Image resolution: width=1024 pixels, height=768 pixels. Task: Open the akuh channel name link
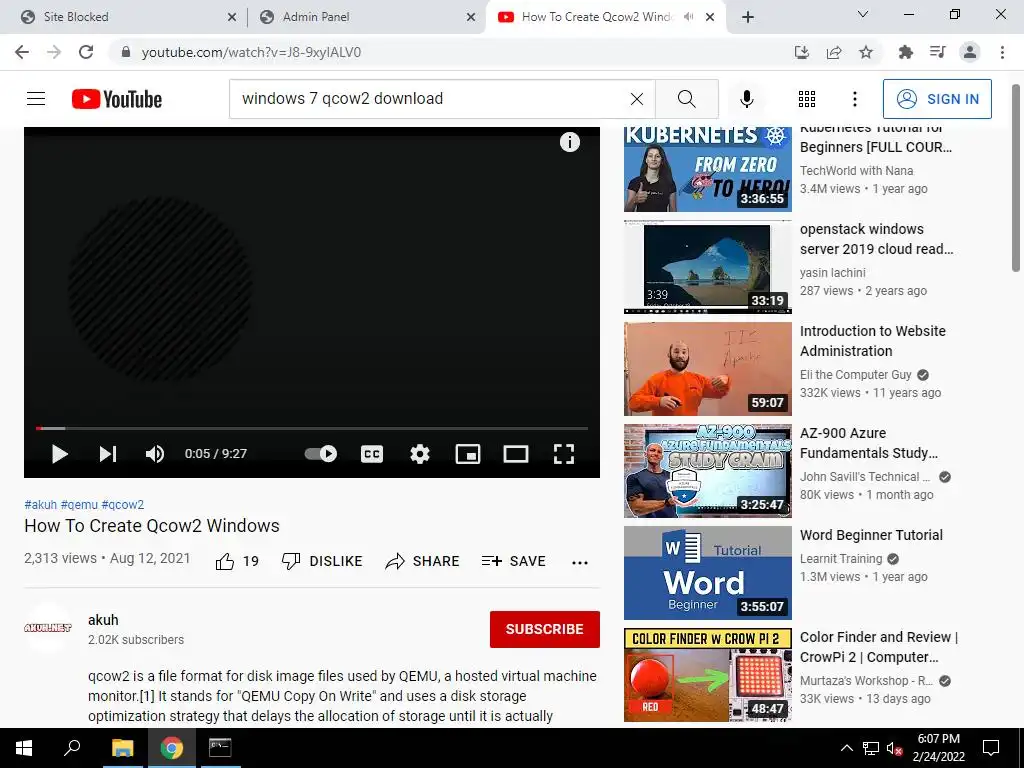pyautogui.click(x=103, y=620)
